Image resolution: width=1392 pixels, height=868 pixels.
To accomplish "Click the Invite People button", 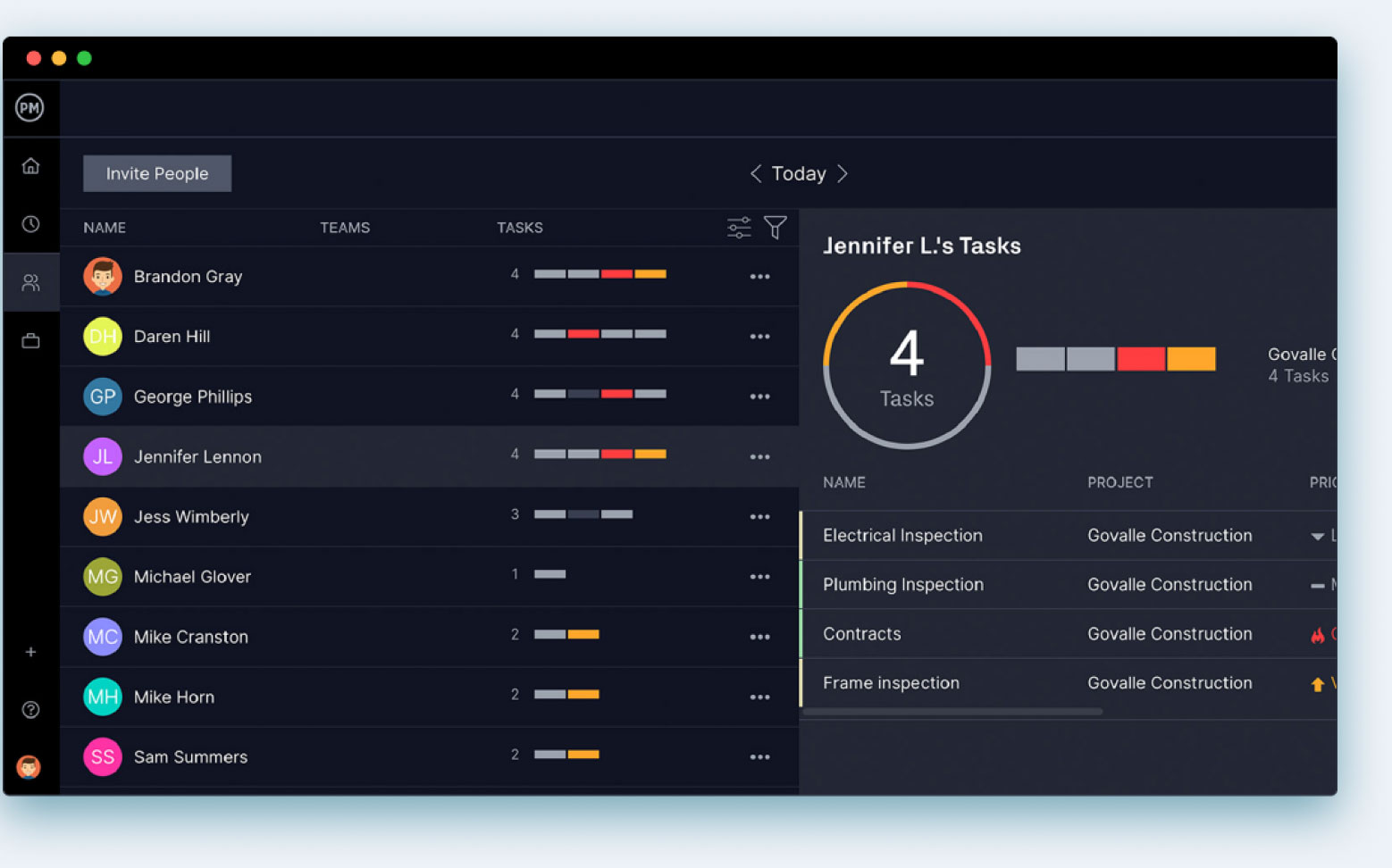I will tap(156, 173).
